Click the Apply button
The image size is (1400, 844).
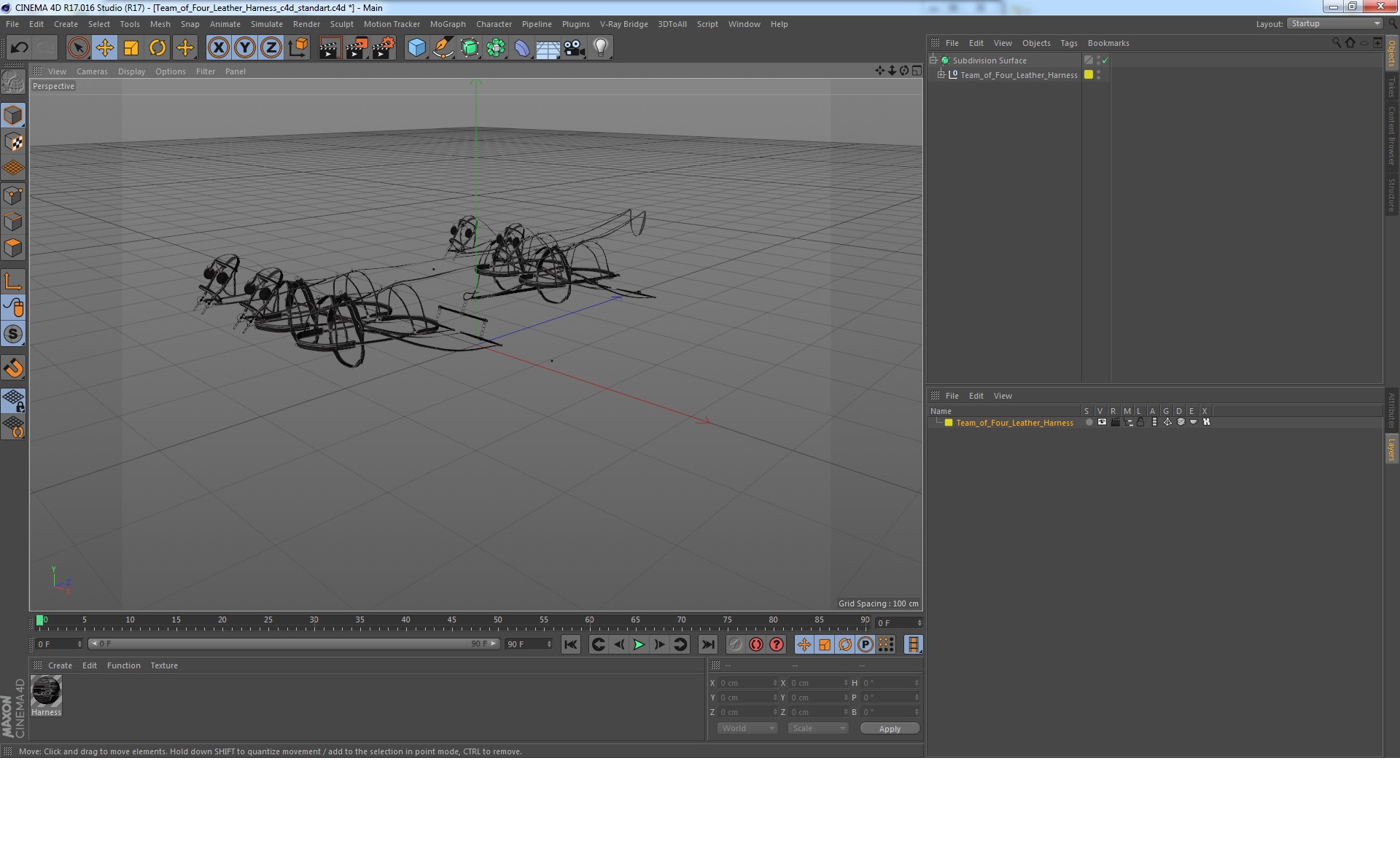(x=889, y=728)
